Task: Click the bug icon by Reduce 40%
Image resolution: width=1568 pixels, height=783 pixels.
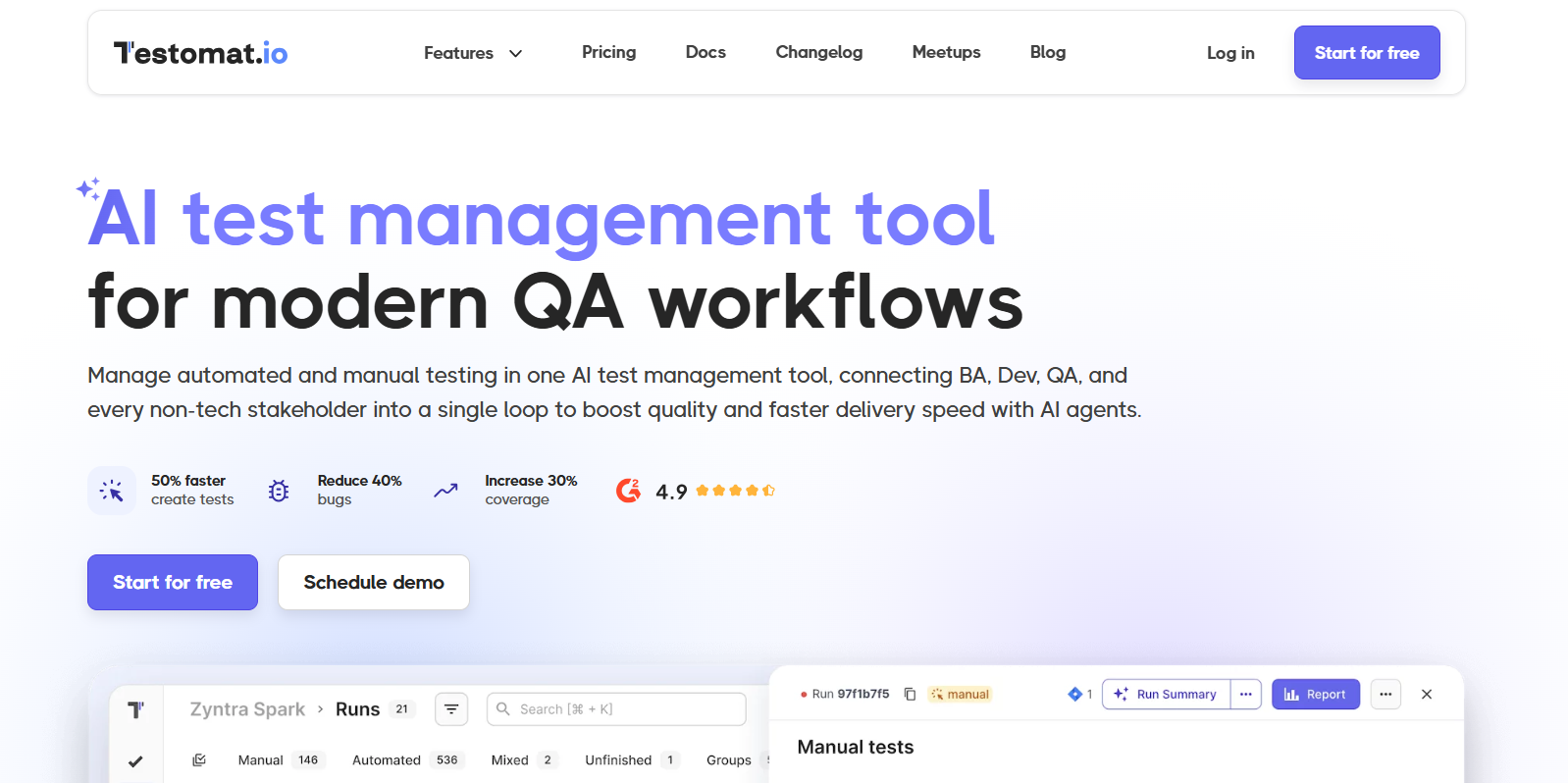Action: (x=279, y=491)
